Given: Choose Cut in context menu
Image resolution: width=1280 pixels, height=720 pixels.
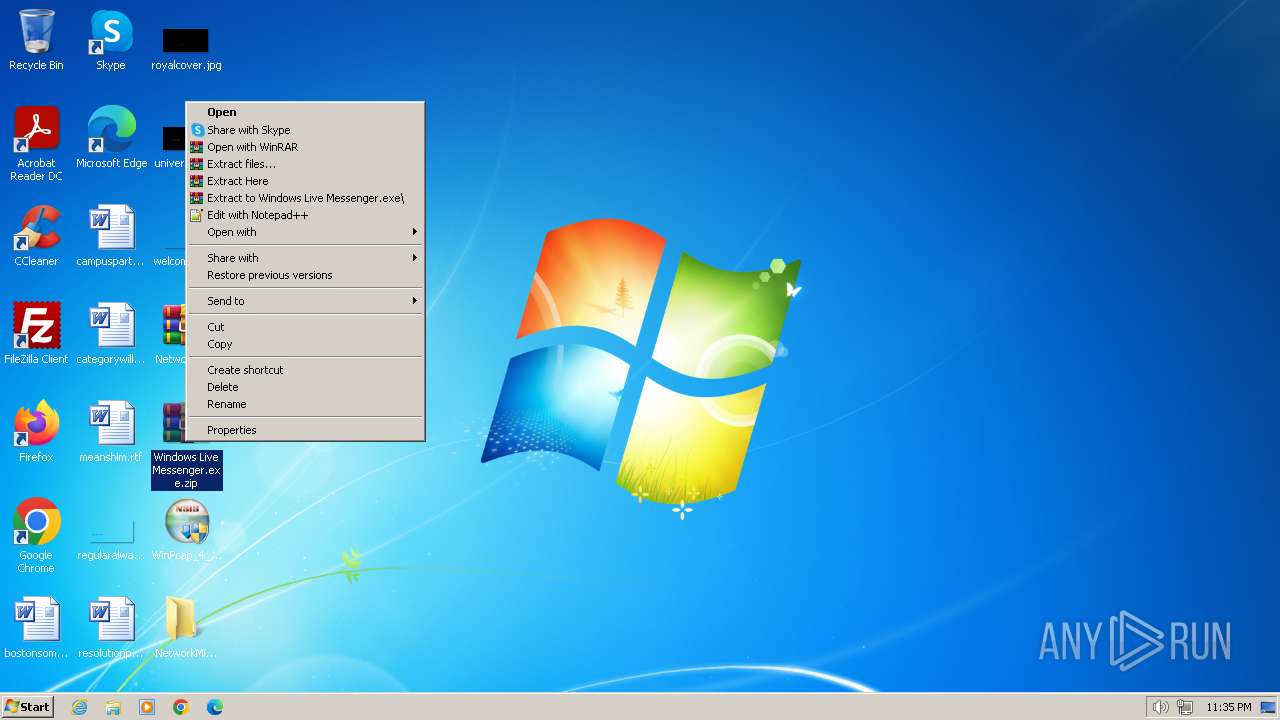Looking at the screenshot, I should coord(306,327).
